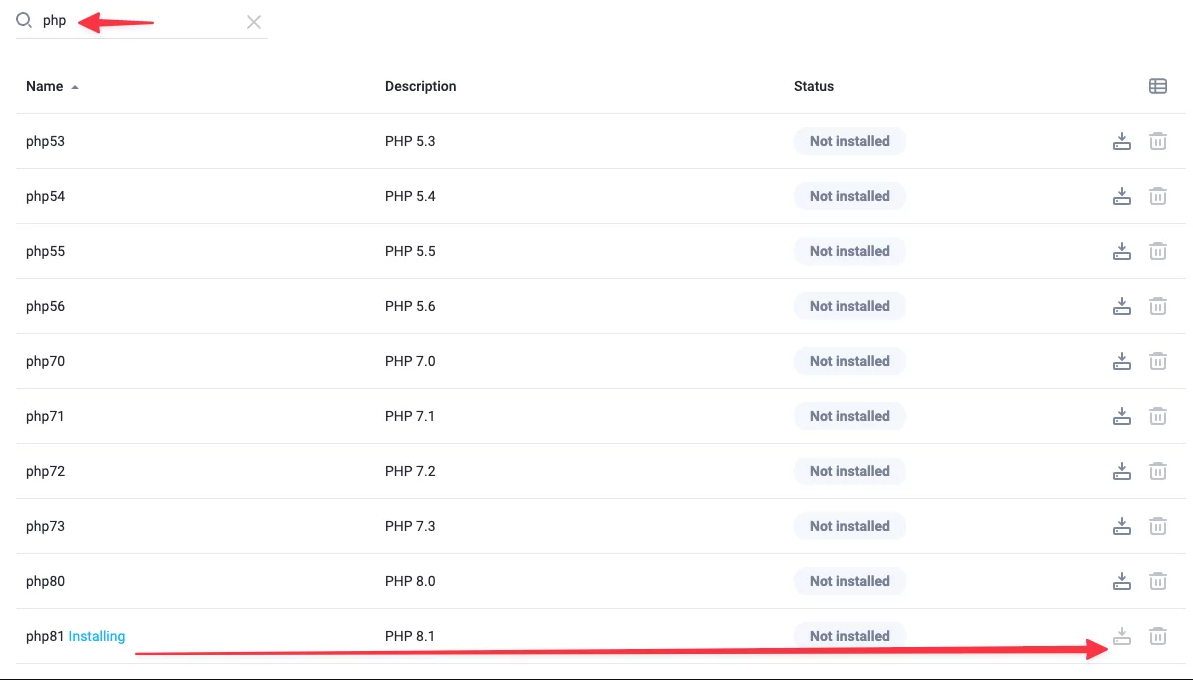Click Not installed badge for php71
Screen dimensions: 1193x680
[850, 416]
